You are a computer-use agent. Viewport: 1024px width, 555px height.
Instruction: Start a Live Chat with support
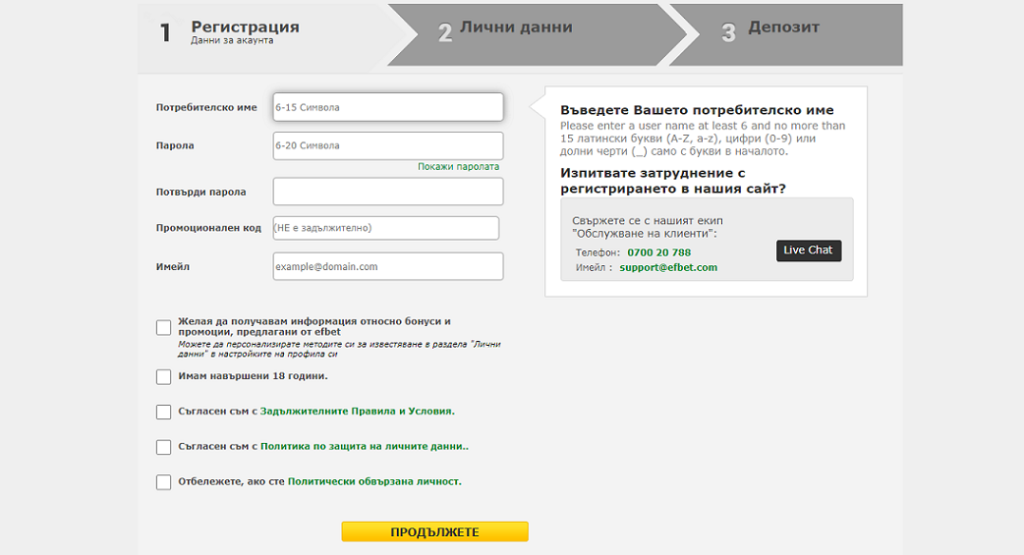tap(808, 250)
